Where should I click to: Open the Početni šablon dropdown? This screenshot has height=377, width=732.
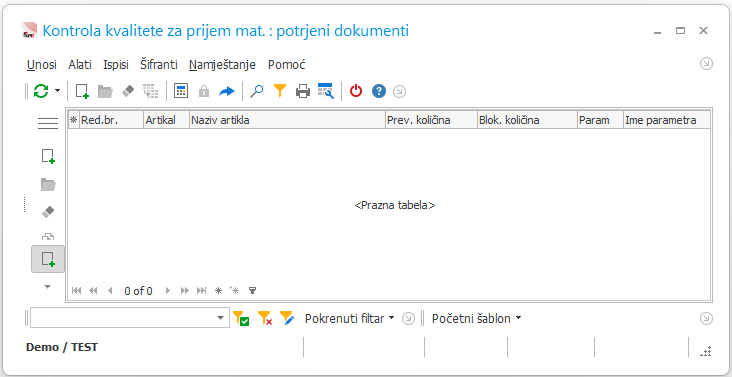(477, 319)
